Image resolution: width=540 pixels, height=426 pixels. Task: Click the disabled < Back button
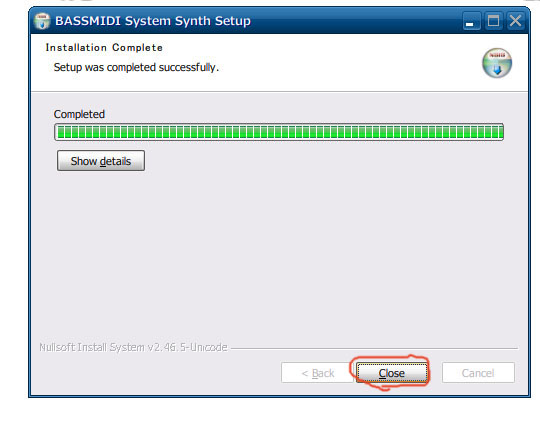317,373
